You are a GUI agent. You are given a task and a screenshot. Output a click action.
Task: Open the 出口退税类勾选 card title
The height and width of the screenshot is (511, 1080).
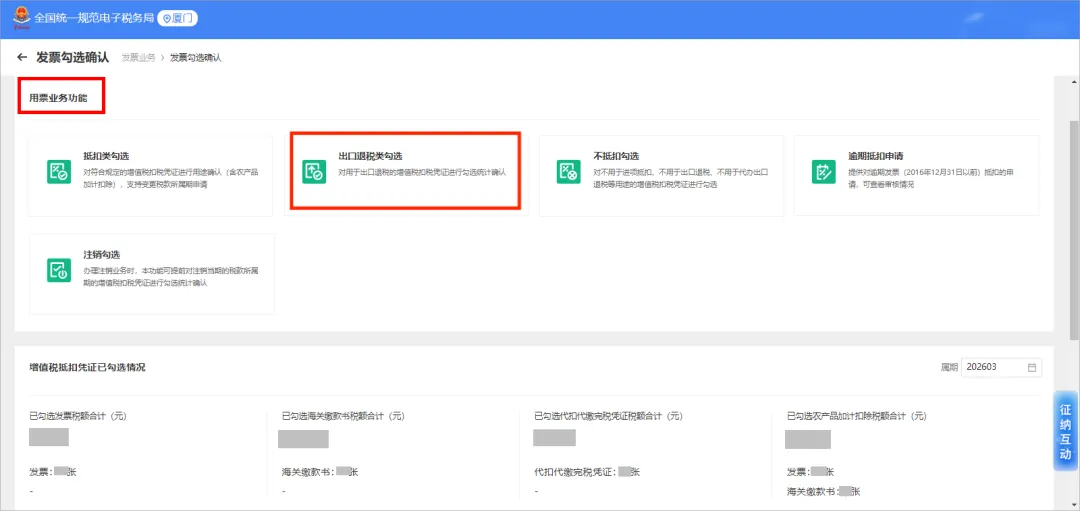tap(370, 156)
